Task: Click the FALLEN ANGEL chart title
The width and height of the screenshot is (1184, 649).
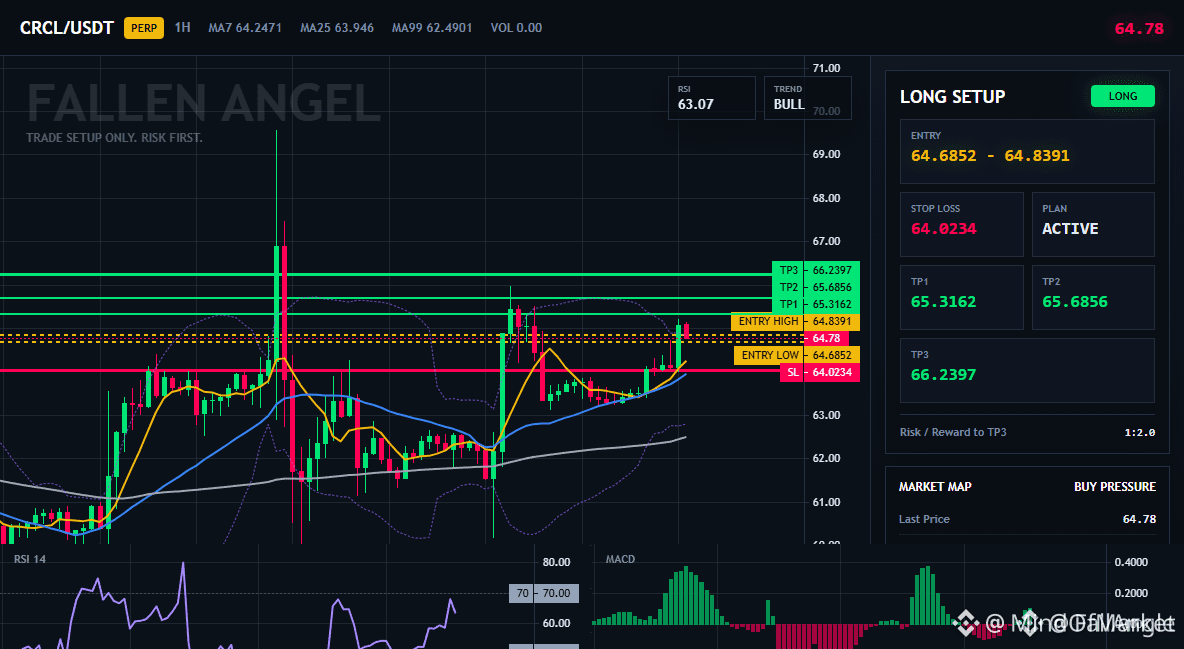Action: coord(203,103)
